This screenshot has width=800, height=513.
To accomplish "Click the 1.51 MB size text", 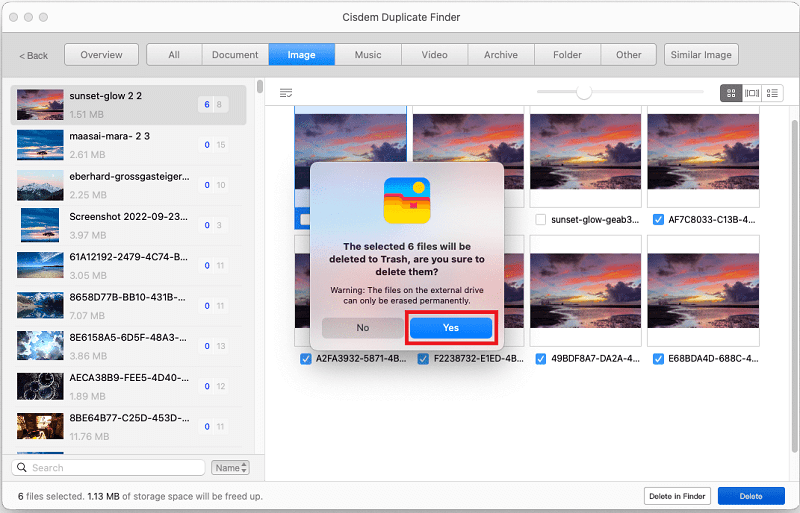I will (x=87, y=114).
